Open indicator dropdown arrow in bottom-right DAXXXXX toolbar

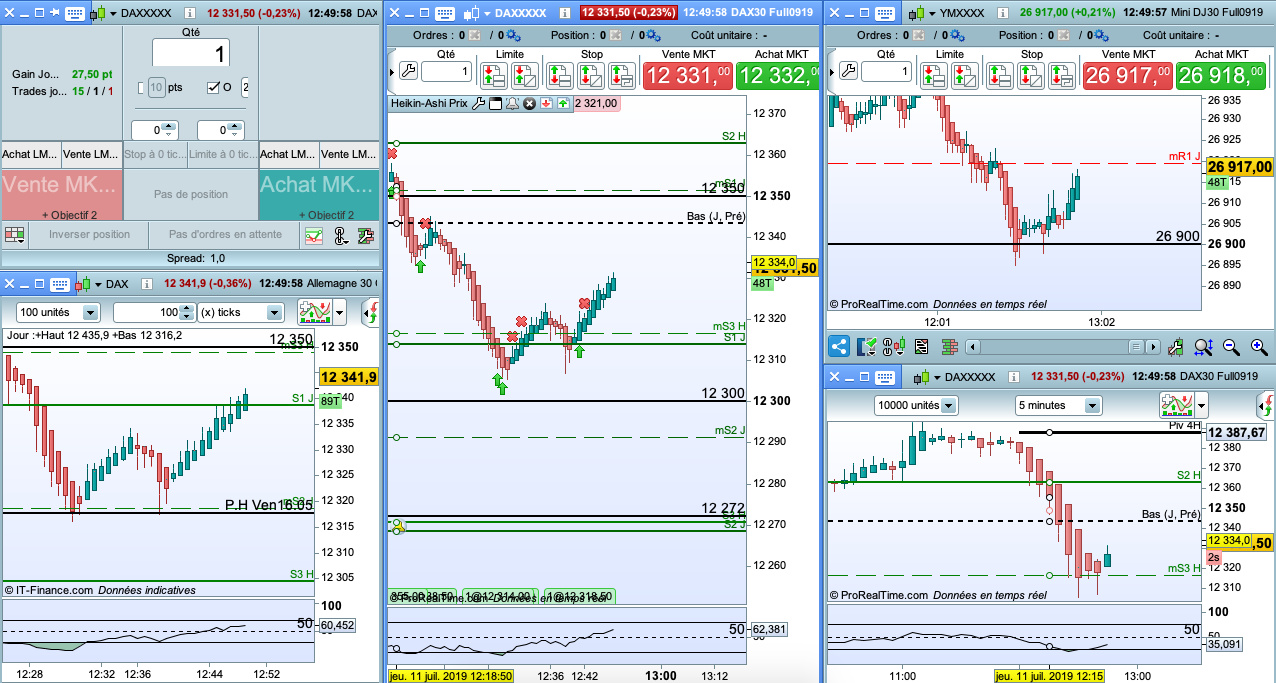1201,405
